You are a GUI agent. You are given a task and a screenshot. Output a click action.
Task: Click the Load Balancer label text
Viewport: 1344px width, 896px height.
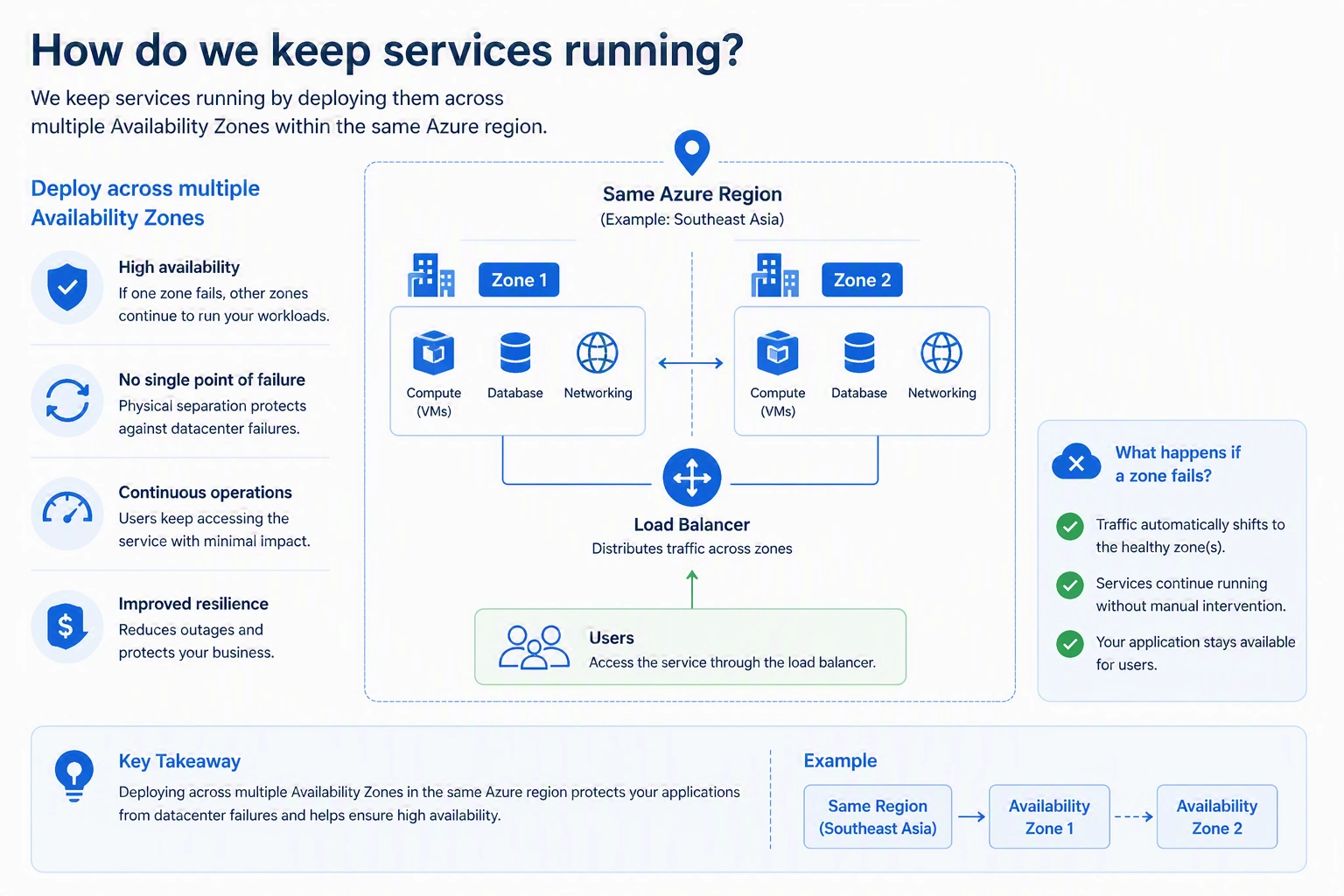coord(692,525)
